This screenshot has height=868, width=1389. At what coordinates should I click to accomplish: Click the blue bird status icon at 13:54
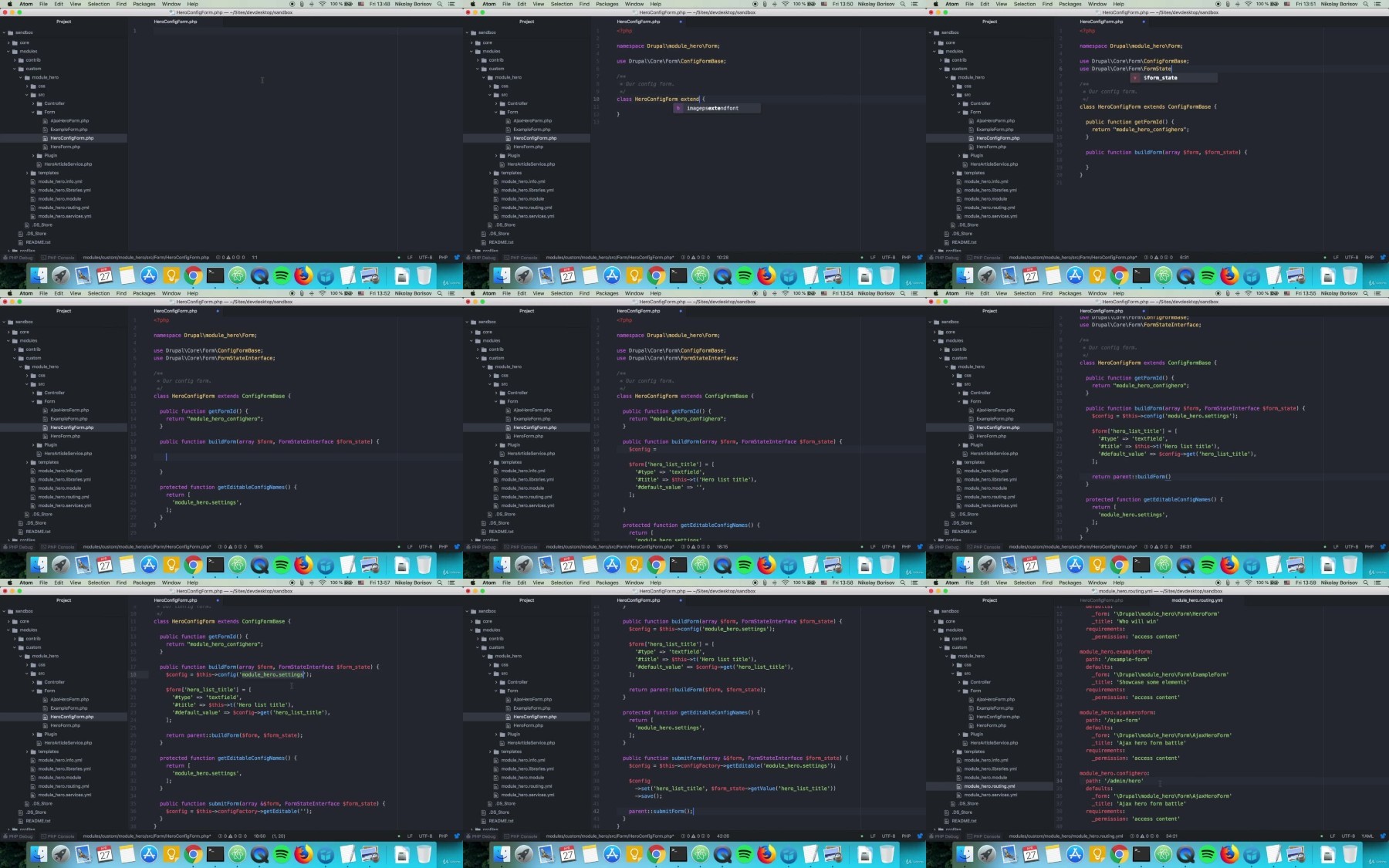(920, 547)
